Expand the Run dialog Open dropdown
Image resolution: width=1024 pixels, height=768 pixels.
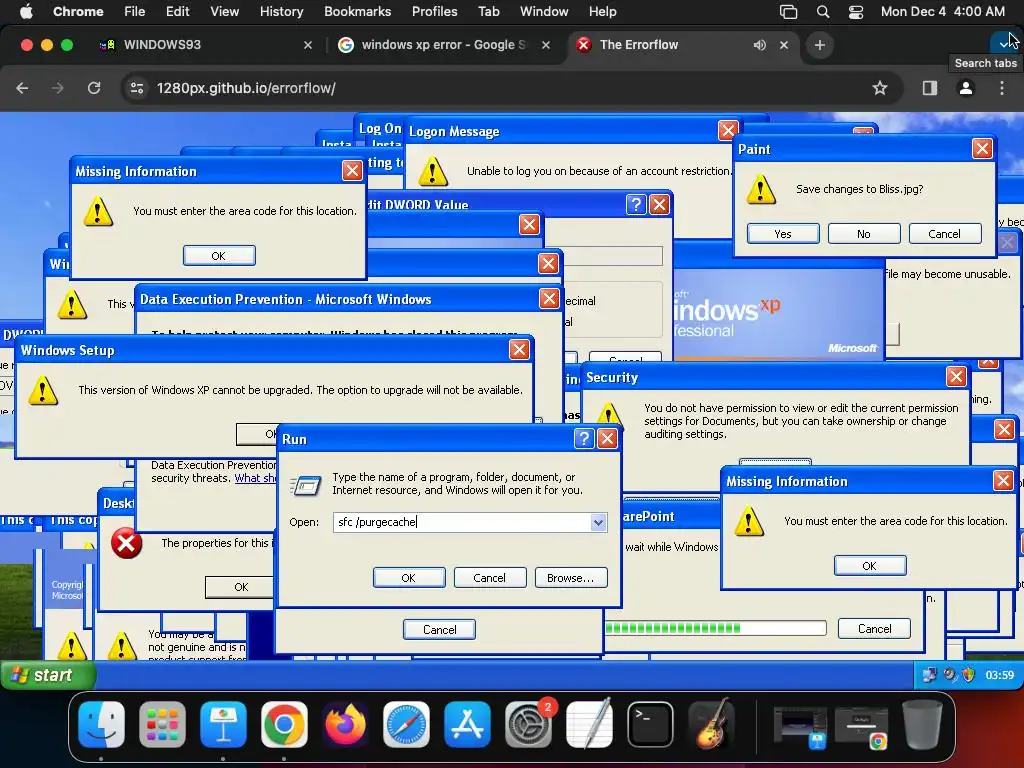tap(598, 522)
